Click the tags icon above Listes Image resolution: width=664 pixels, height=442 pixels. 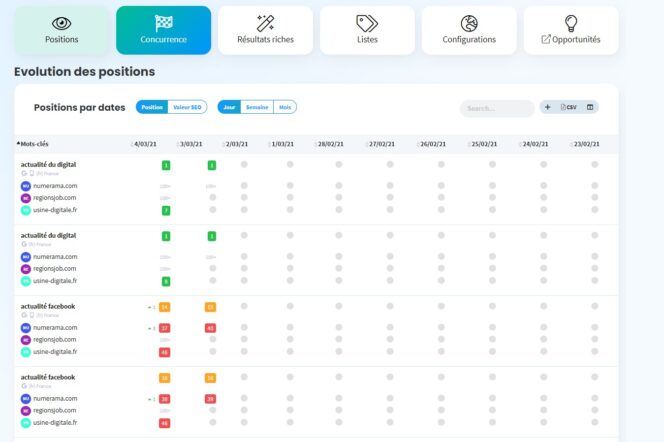click(367, 23)
